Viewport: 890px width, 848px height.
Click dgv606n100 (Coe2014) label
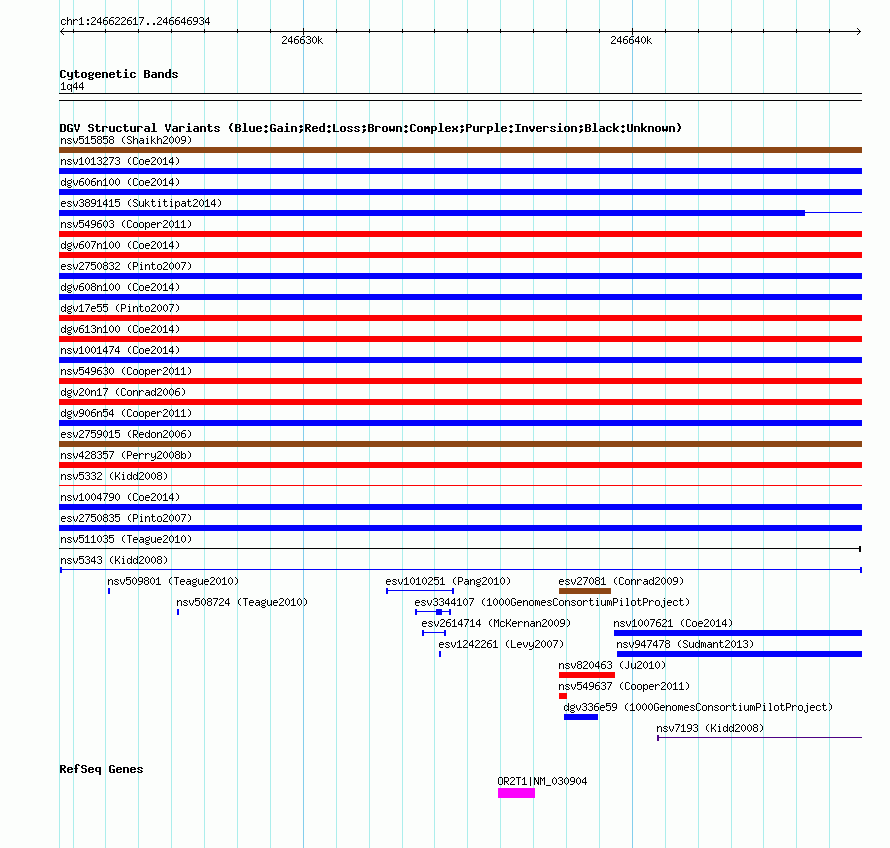(120, 182)
